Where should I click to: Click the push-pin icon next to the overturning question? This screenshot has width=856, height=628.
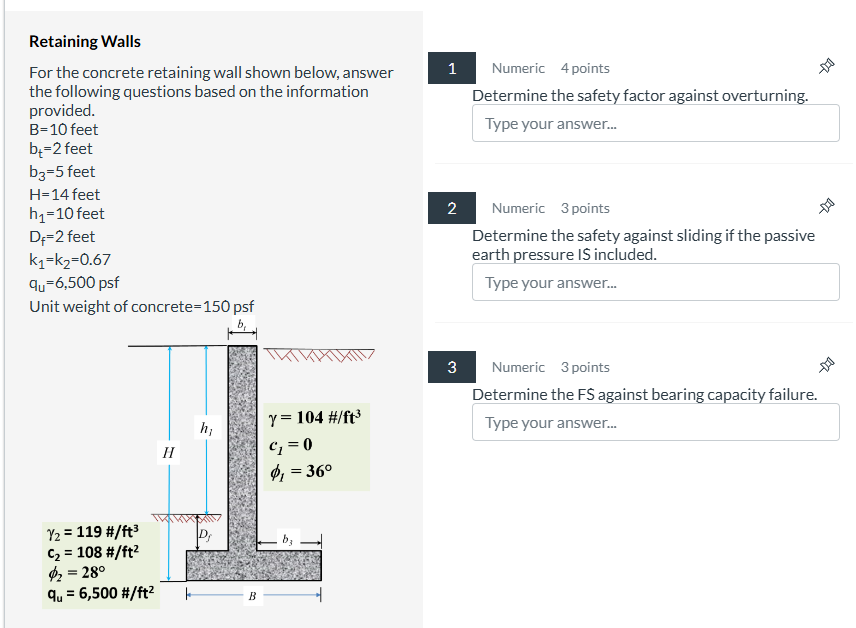point(827,66)
